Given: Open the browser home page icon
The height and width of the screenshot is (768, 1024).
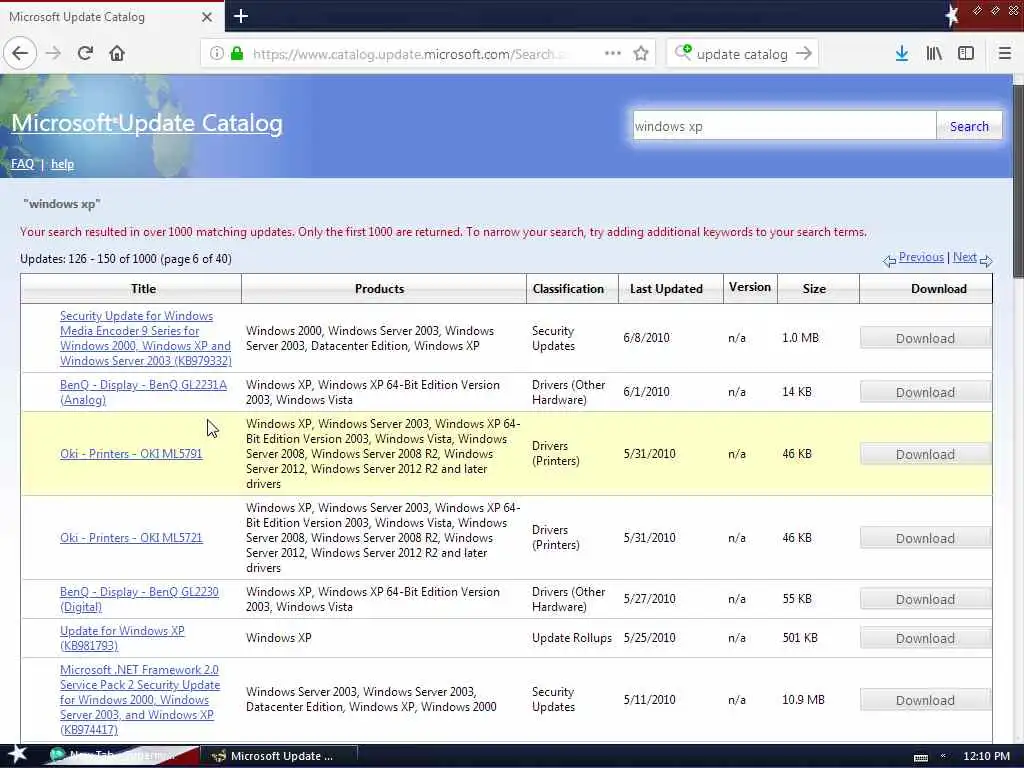Looking at the screenshot, I should coord(117,54).
